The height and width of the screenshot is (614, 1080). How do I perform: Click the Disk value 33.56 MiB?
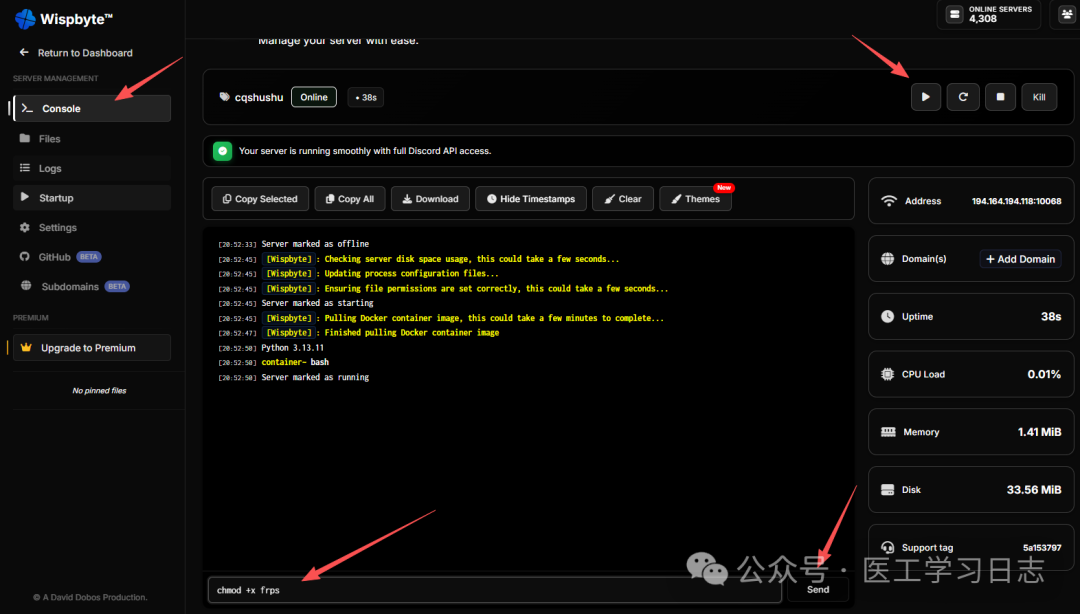pyautogui.click(x=1034, y=490)
